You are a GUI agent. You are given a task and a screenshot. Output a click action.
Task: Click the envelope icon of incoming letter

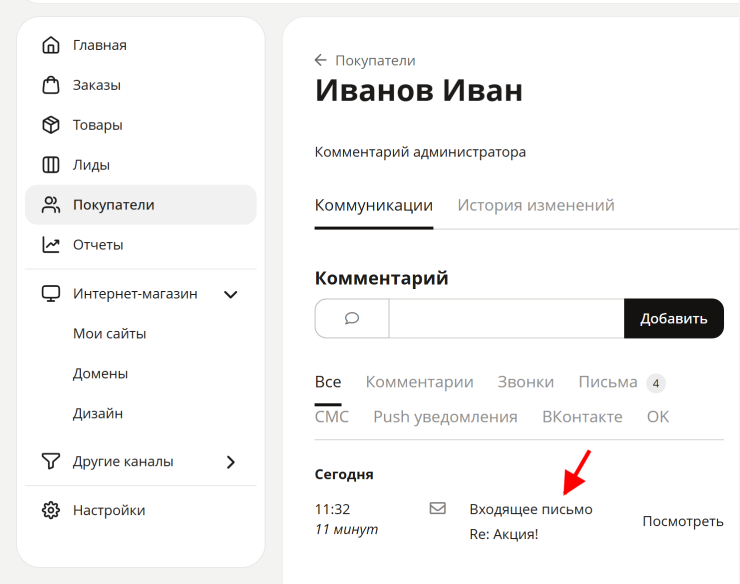tap(437, 508)
